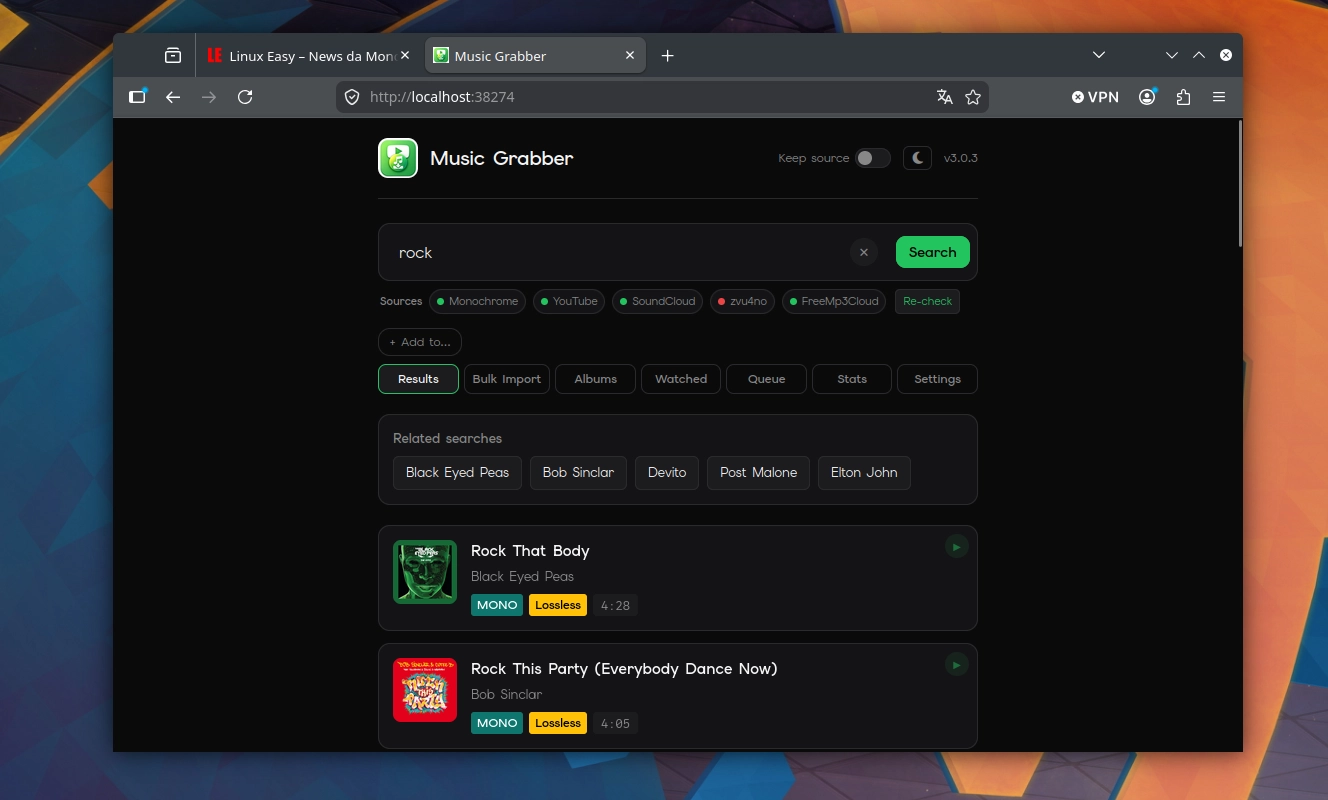
Task: Bookmark this page with the star
Action: (973, 97)
